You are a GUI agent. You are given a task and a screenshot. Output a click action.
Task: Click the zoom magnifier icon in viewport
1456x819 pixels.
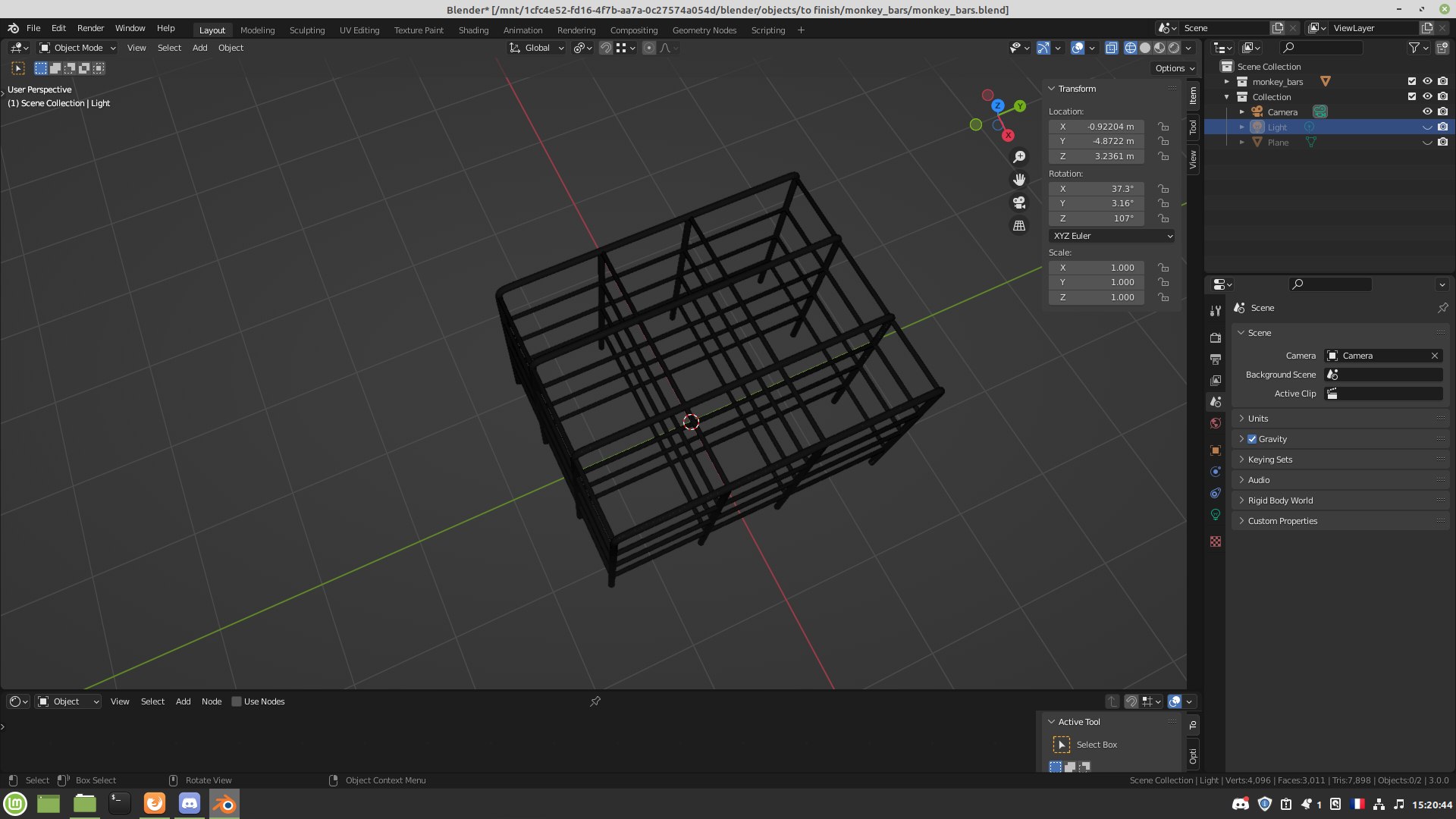point(1019,156)
